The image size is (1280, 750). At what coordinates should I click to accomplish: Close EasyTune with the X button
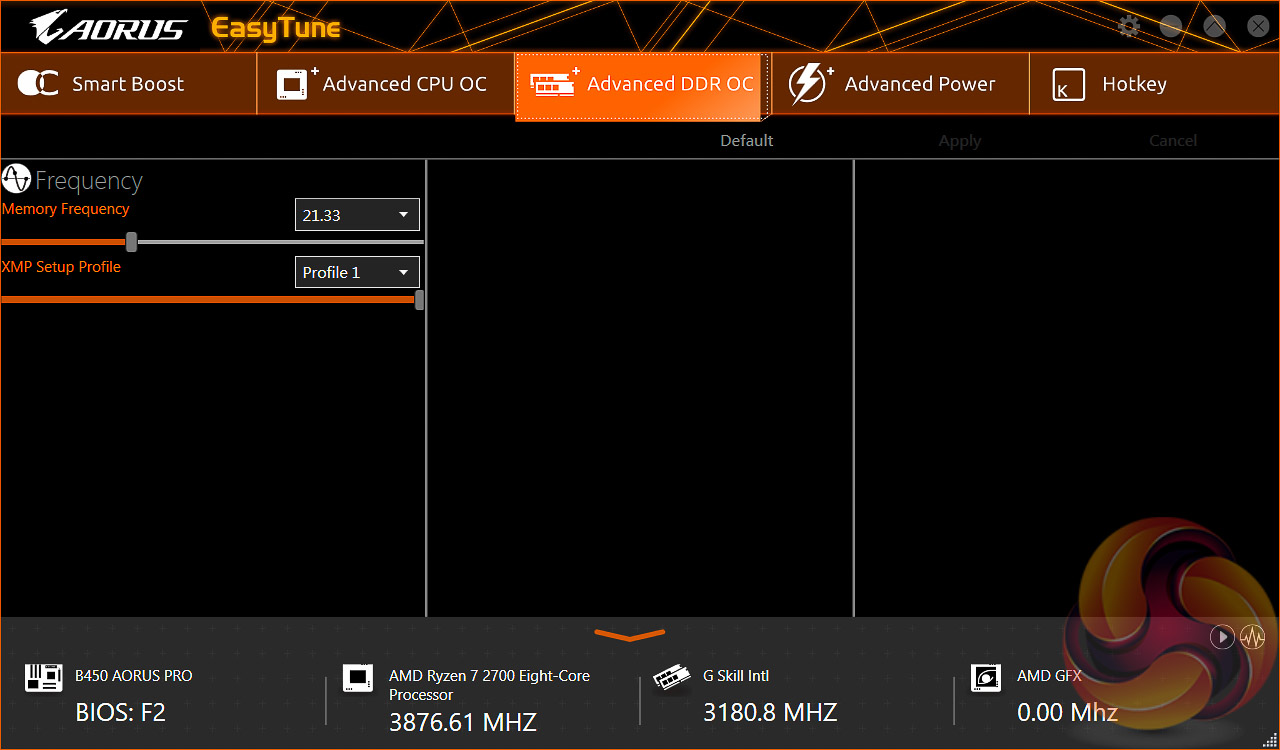[1258, 27]
